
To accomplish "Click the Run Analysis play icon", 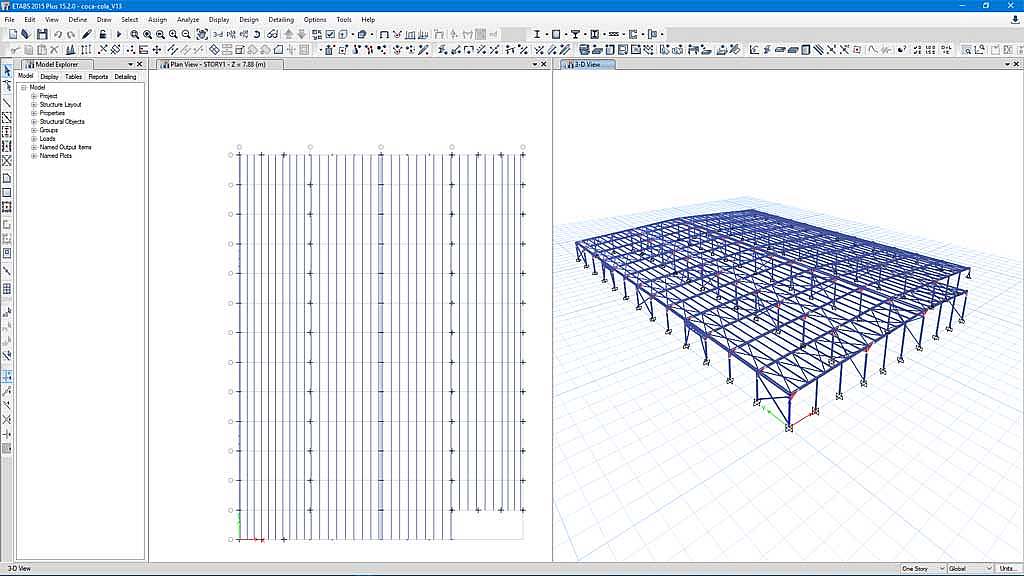I will [119, 34].
